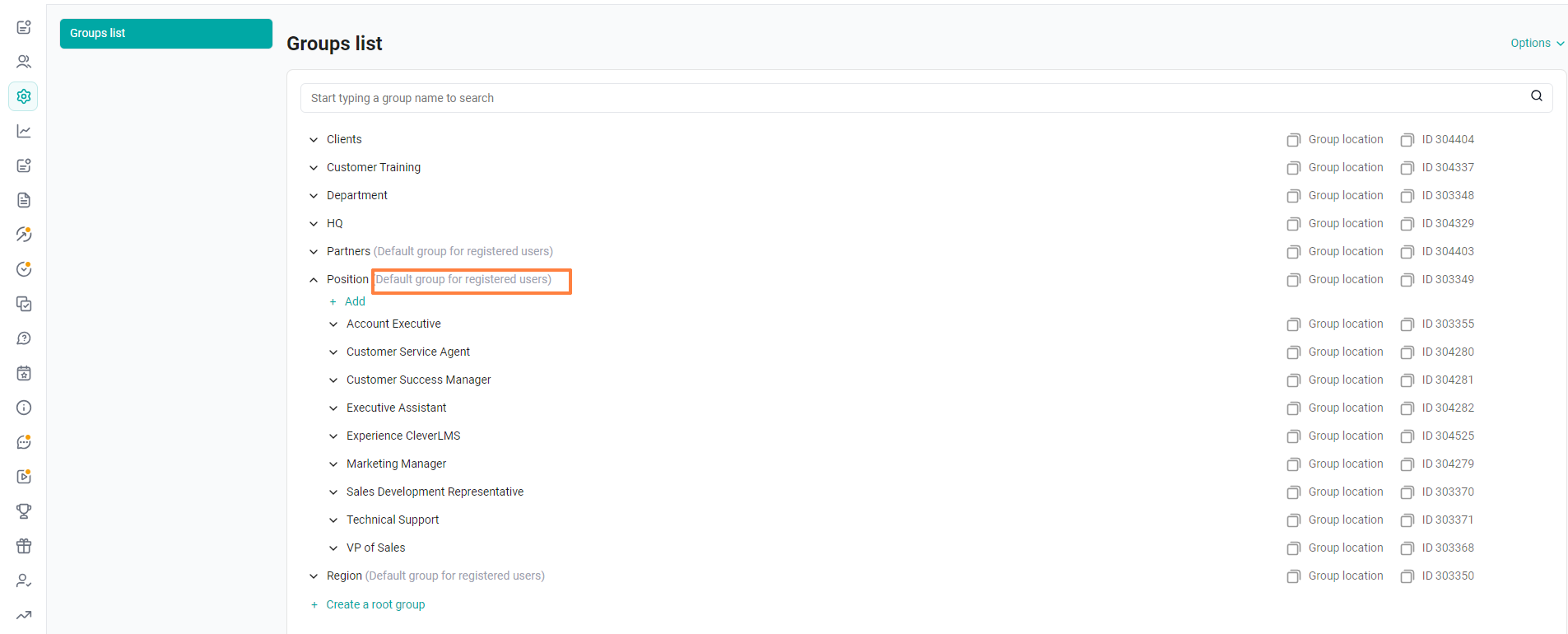Open the calendar star events icon
The height and width of the screenshot is (634, 1568).
tap(24, 373)
